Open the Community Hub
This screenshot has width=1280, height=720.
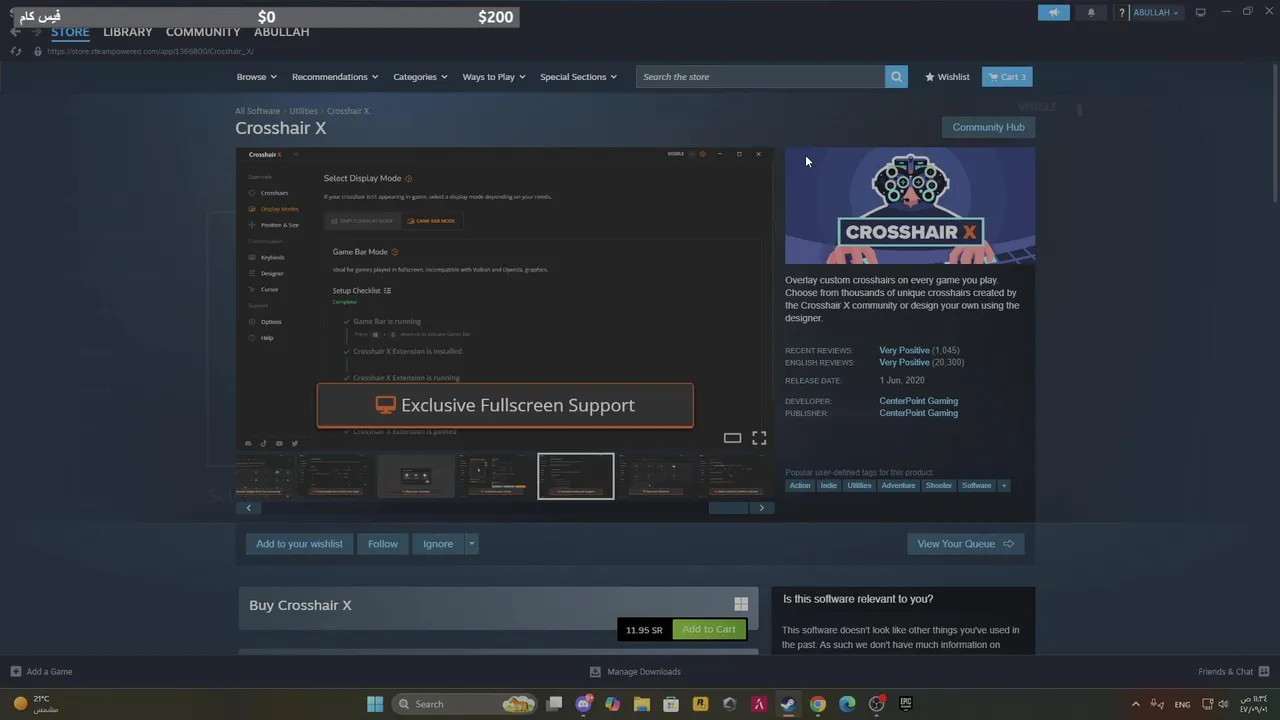[x=988, y=127]
